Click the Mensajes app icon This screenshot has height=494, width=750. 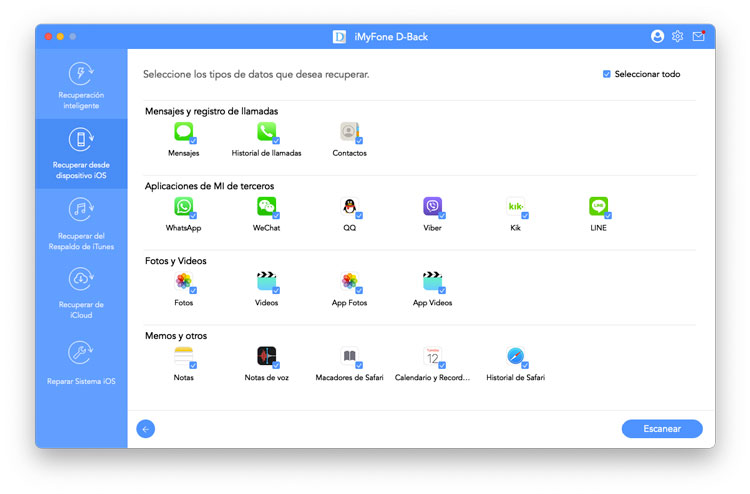point(183,132)
